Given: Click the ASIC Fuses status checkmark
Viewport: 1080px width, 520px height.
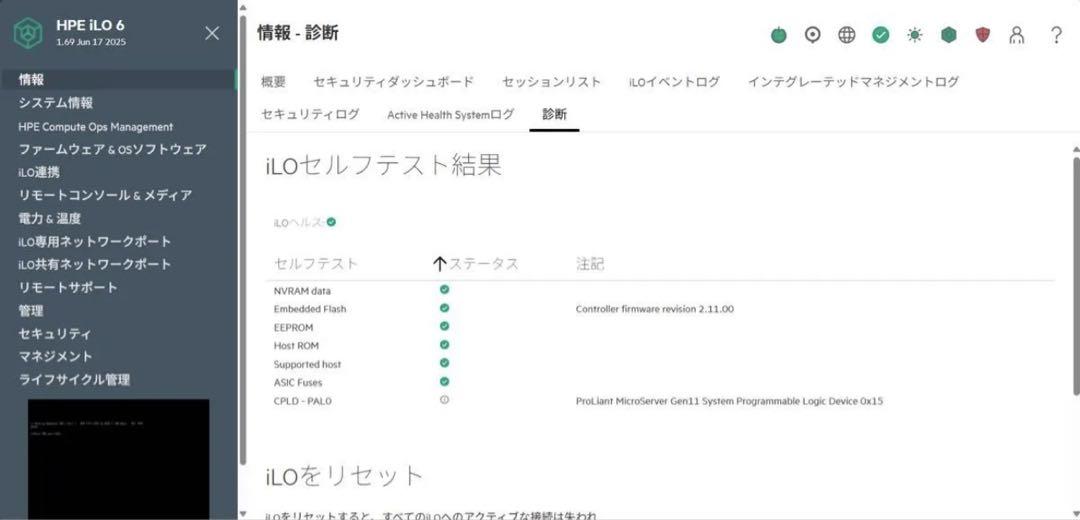Looking at the screenshot, I should 444,381.
